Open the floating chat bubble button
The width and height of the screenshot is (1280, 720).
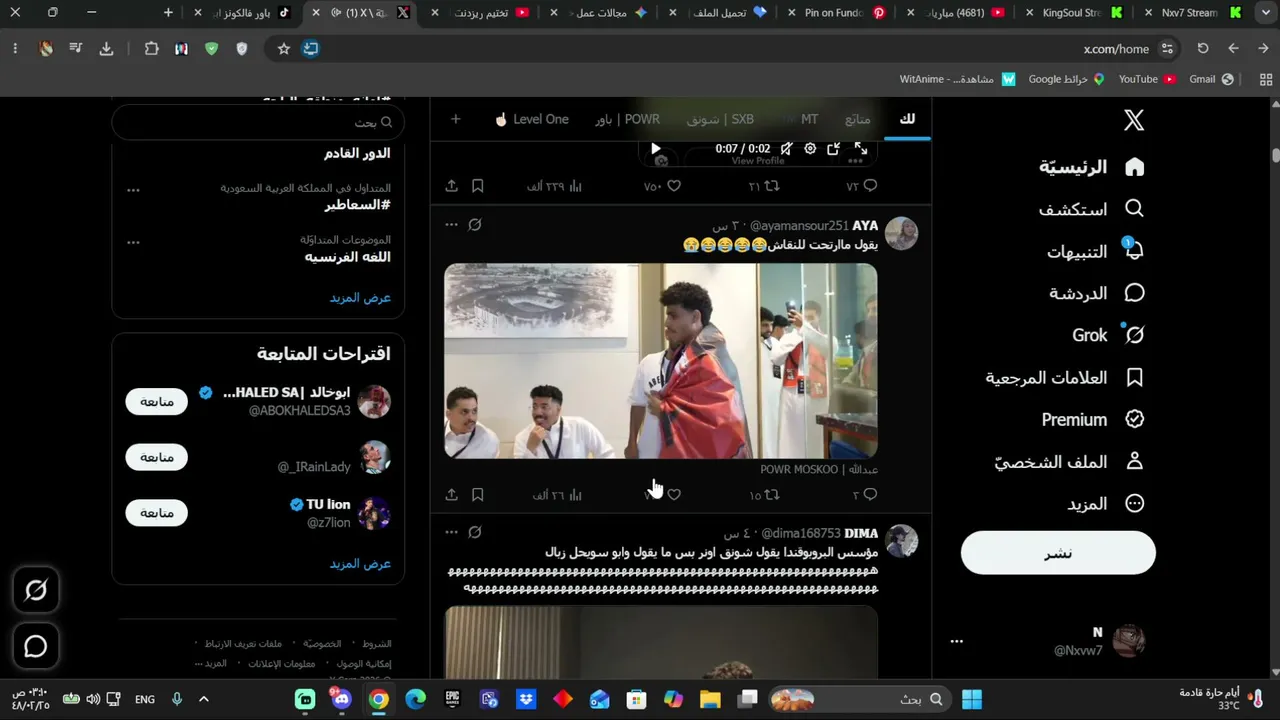(x=36, y=646)
